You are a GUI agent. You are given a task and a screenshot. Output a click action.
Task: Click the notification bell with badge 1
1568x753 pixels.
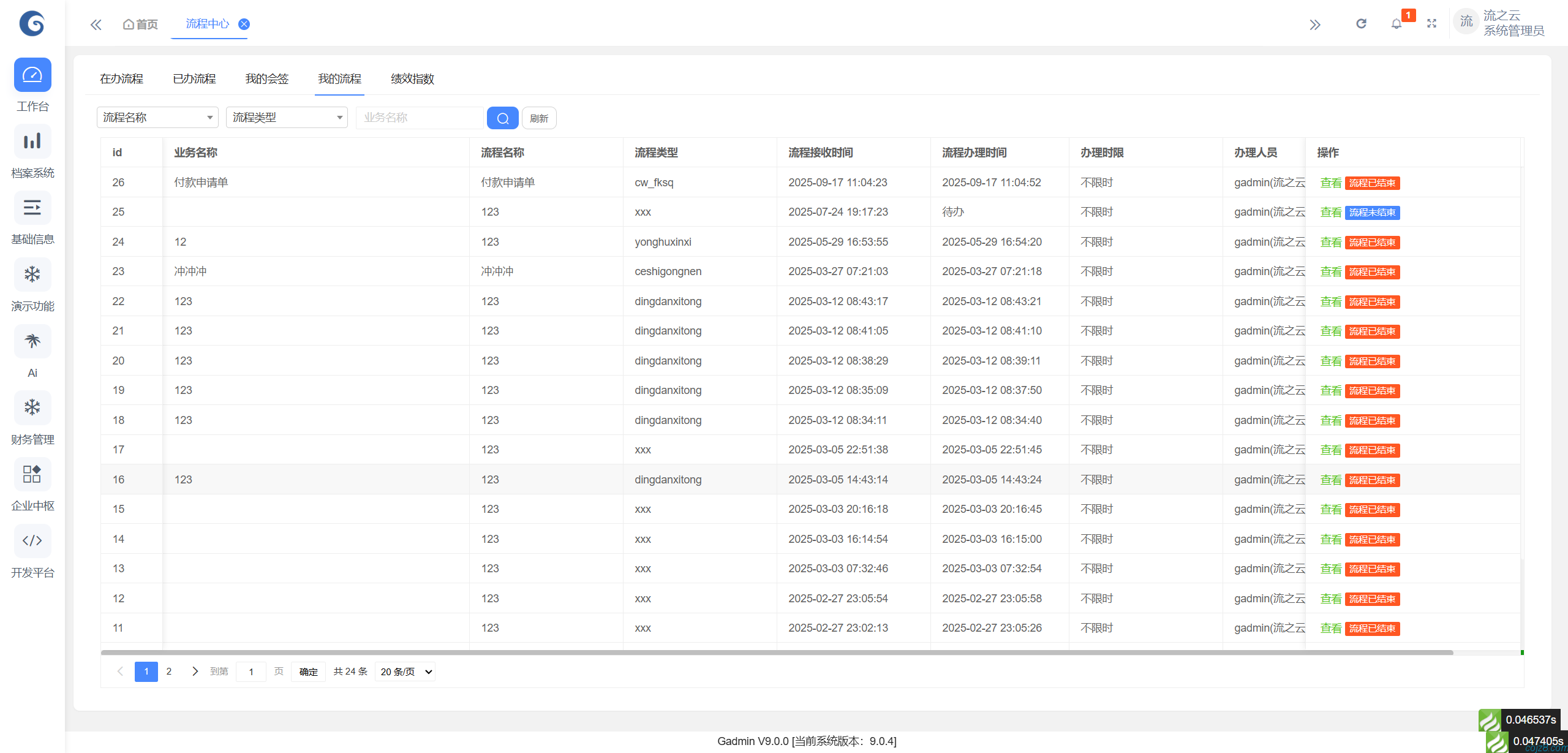tap(1396, 24)
